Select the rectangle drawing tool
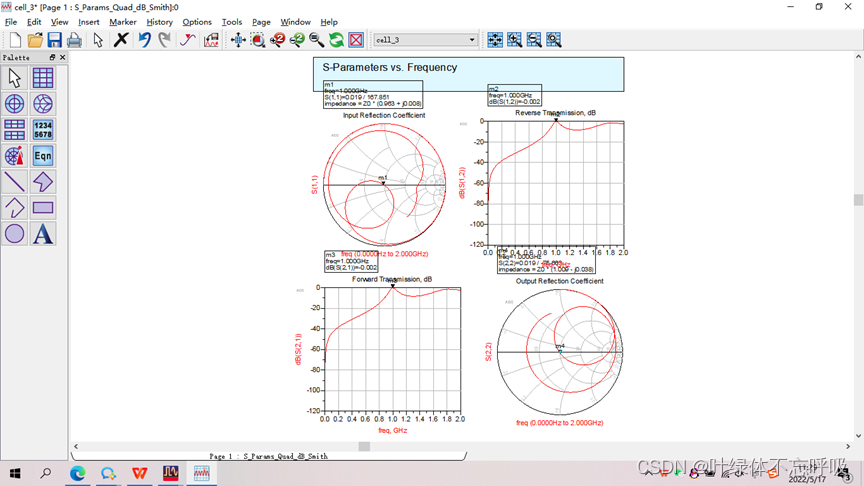Viewport: 864px width, 486px height. 43,208
